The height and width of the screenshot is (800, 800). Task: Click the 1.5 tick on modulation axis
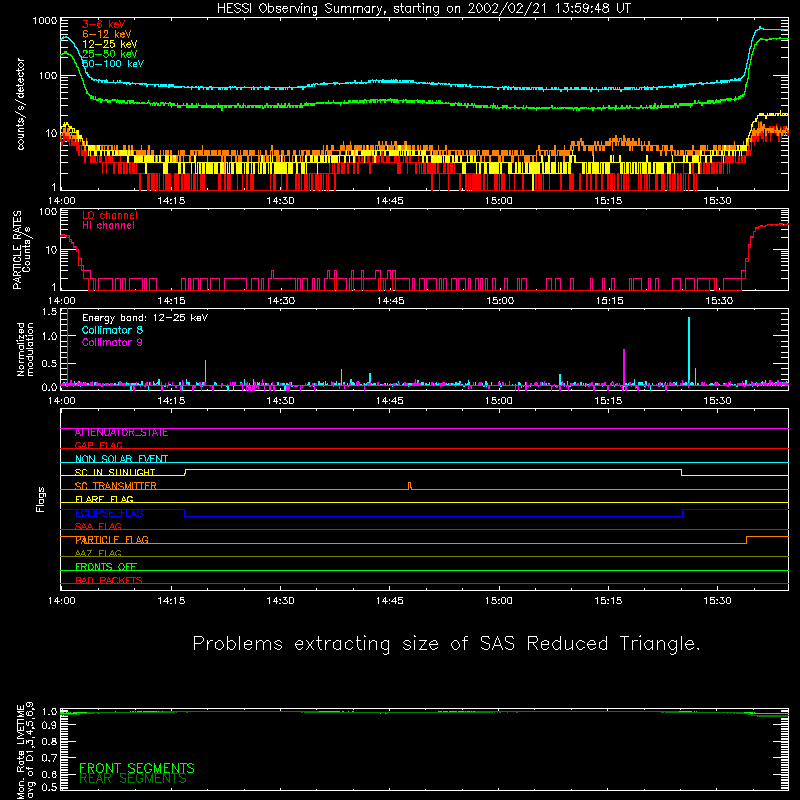point(49,312)
